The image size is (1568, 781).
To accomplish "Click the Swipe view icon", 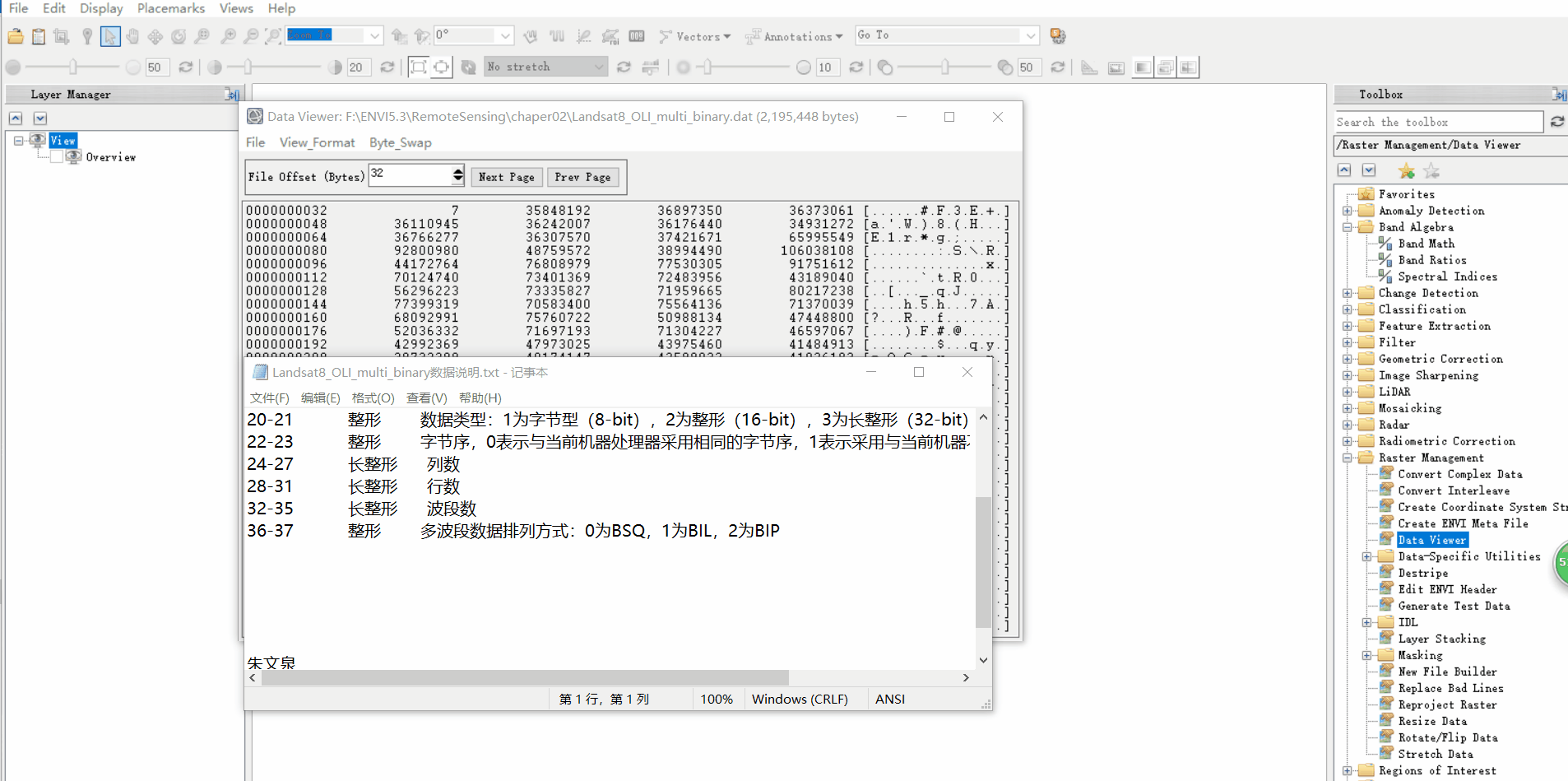I will 1189,67.
